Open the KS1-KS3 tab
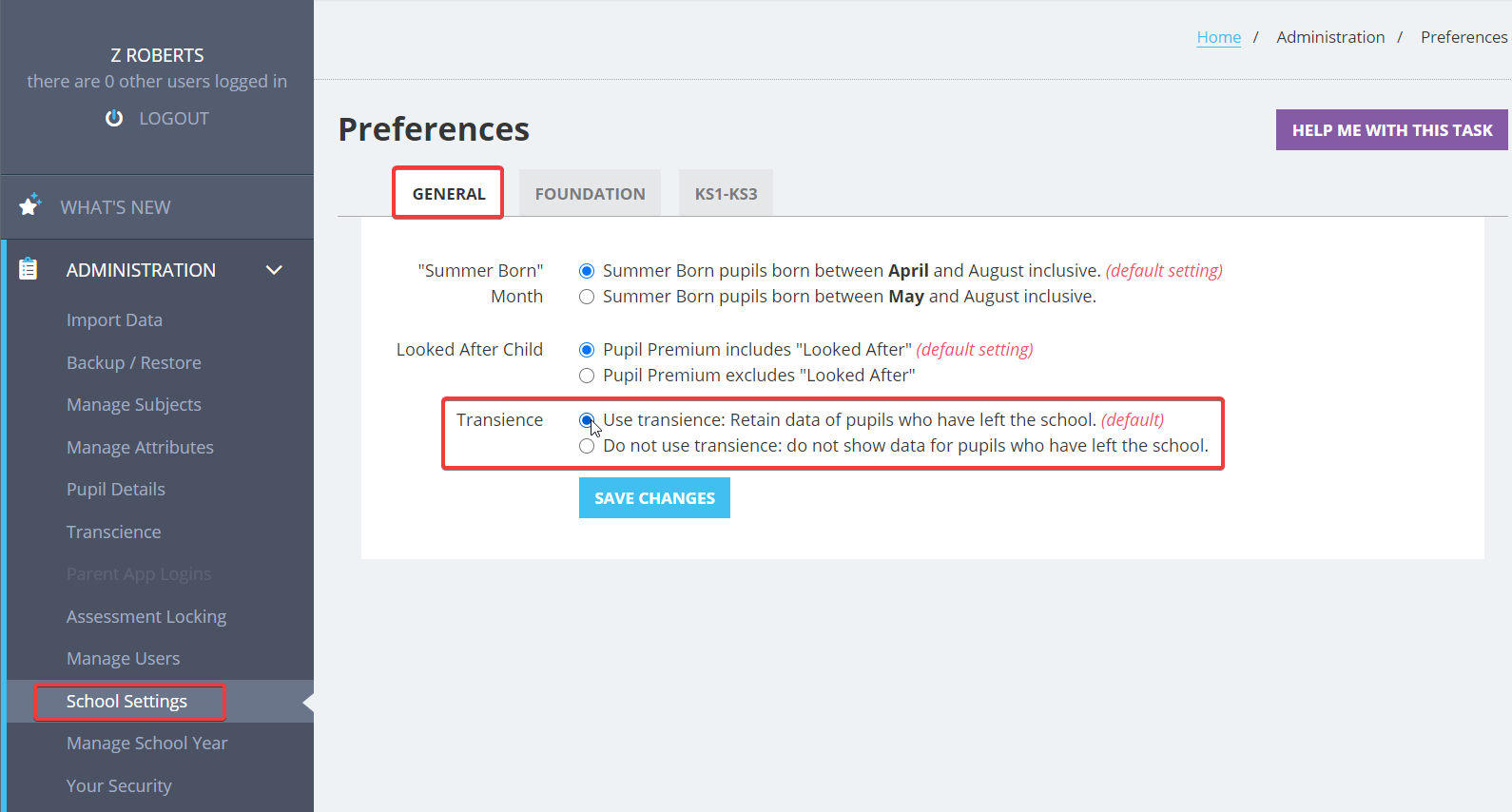 pyautogui.click(x=726, y=193)
